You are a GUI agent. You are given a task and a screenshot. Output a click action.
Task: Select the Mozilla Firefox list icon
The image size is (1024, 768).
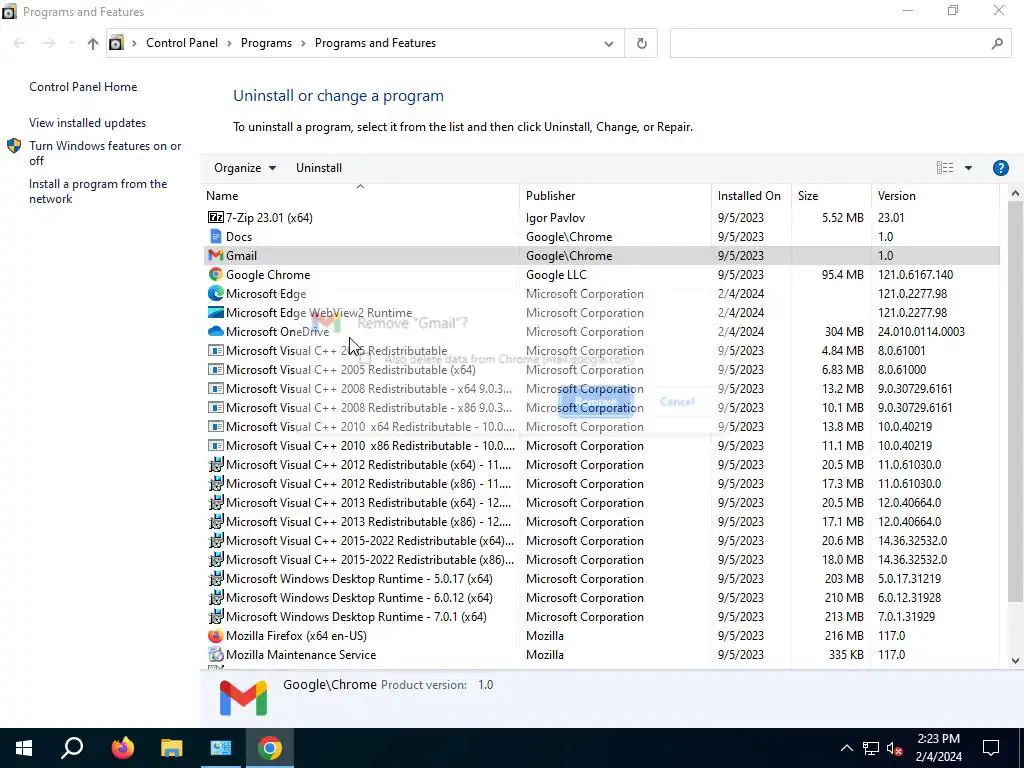(x=216, y=635)
